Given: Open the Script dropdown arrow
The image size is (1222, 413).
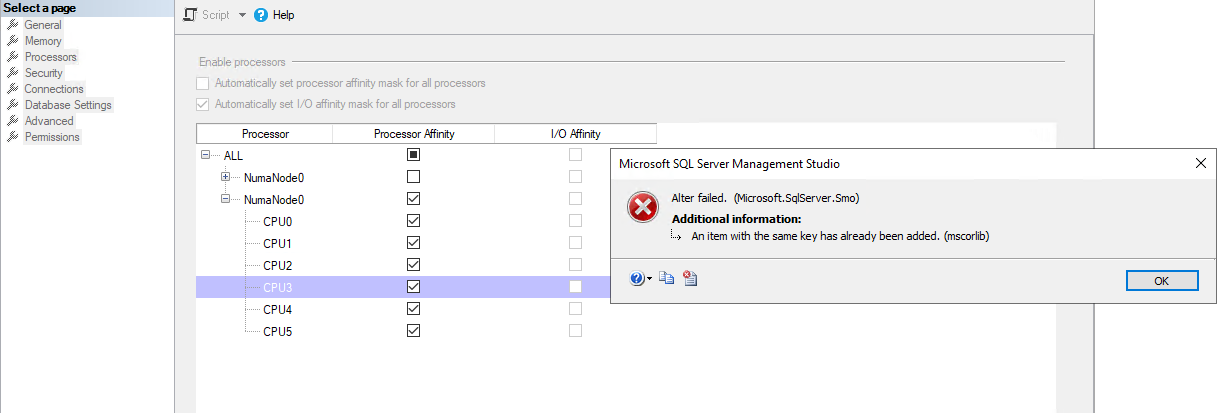Looking at the screenshot, I should (x=242, y=16).
